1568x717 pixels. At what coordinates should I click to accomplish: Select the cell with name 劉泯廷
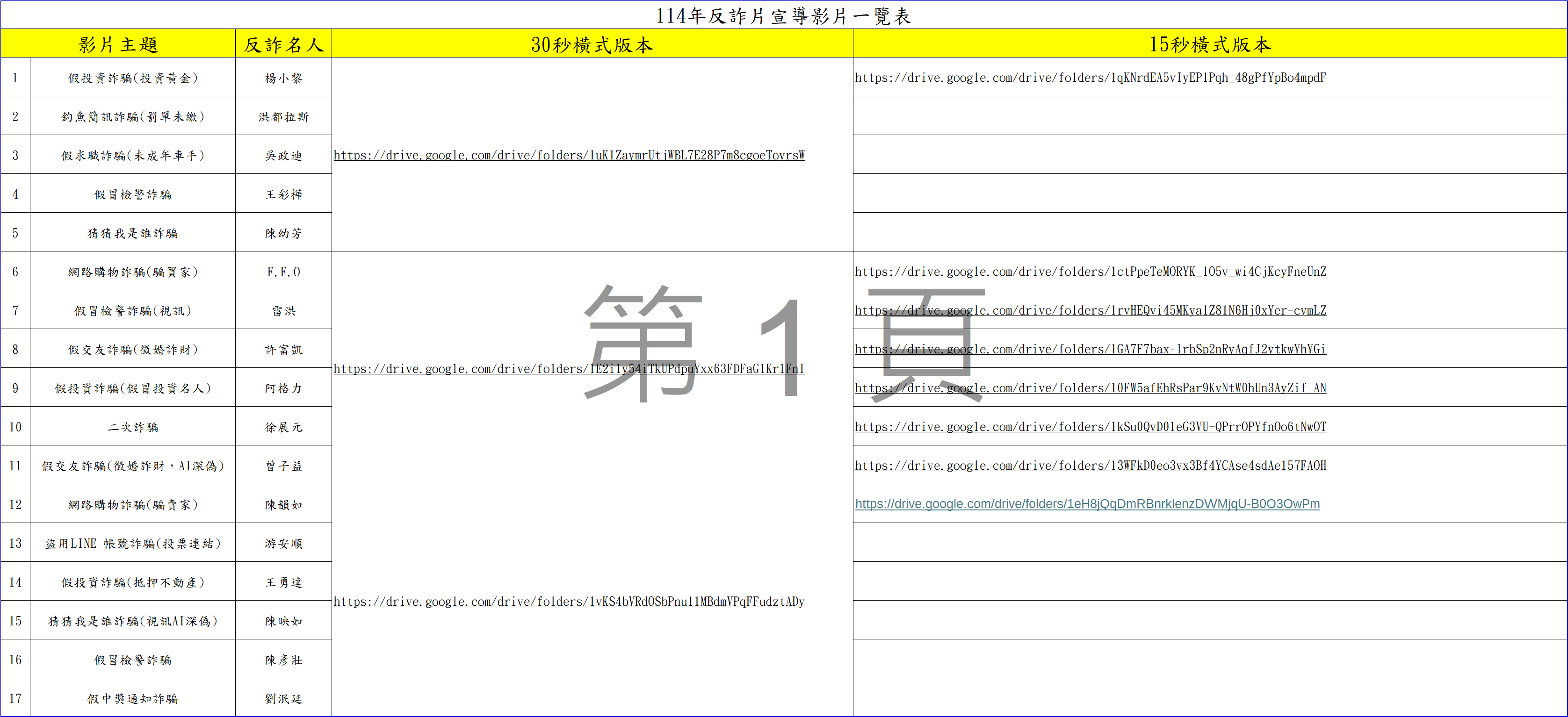[x=283, y=699]
